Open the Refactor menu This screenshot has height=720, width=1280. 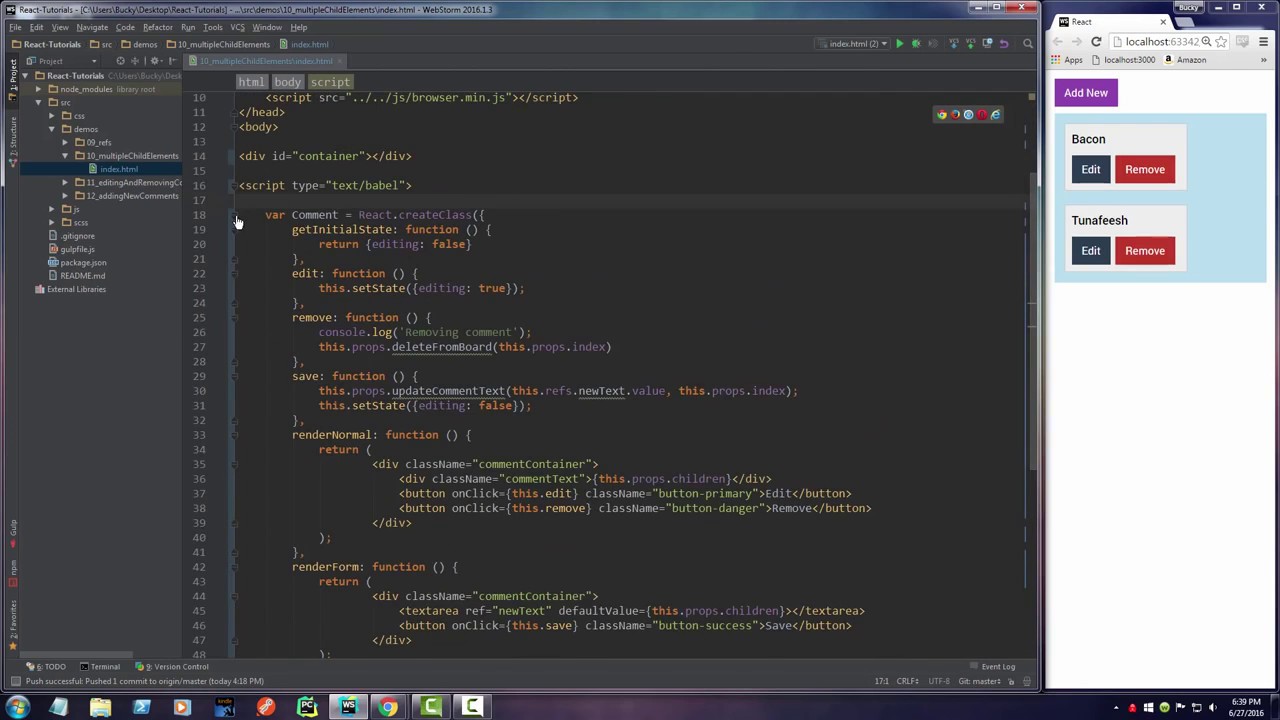(x=157, y=27)
